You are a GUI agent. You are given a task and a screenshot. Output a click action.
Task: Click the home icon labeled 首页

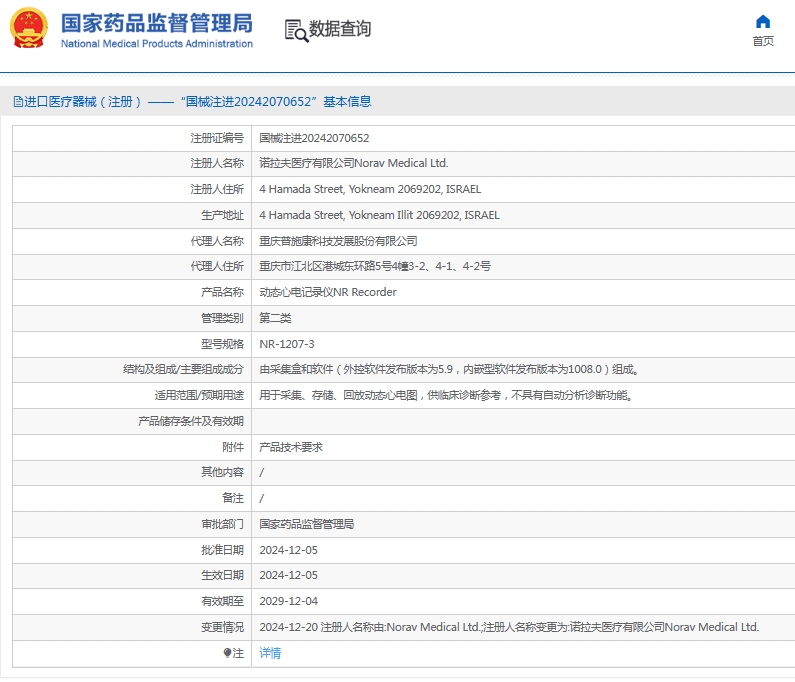[x=763, y=22]
